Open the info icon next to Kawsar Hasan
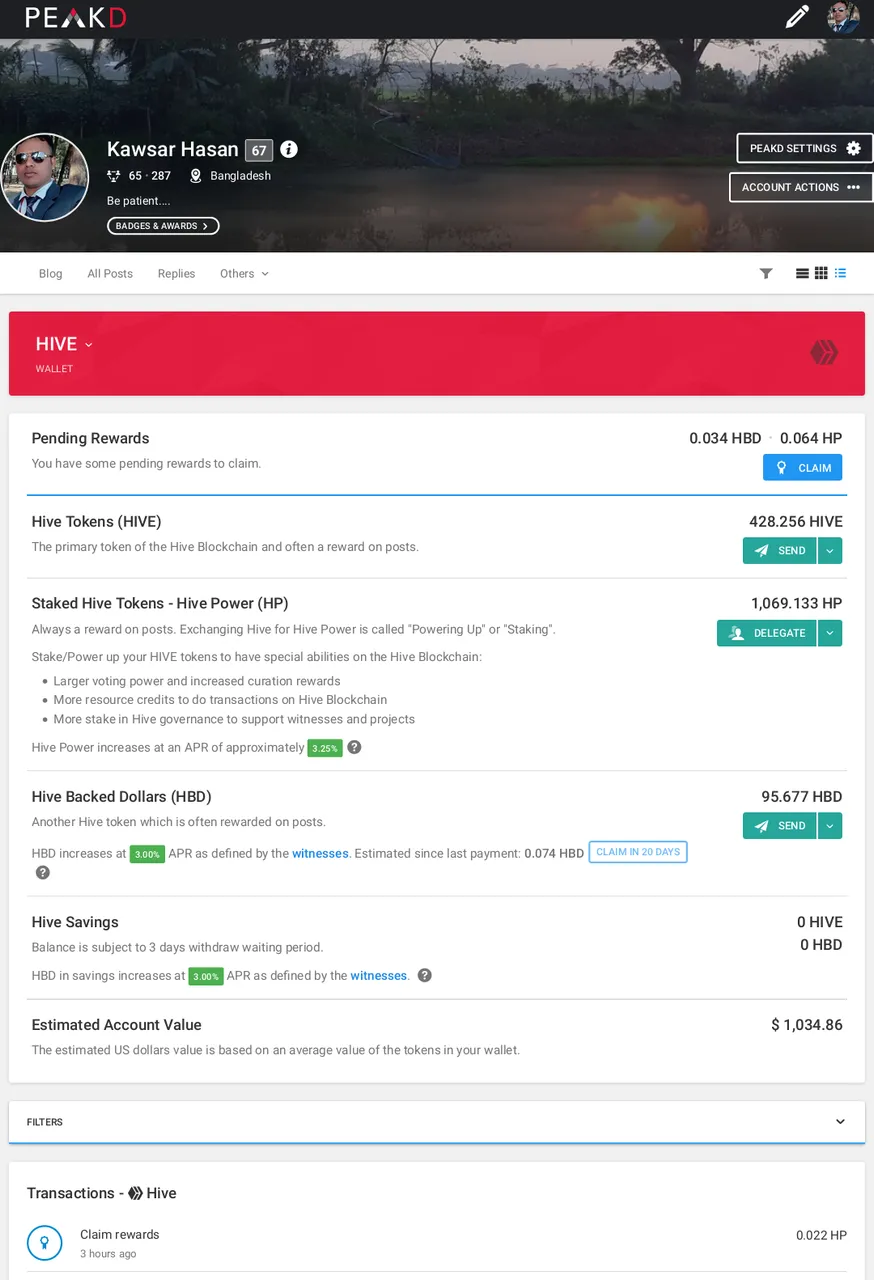874x1280 pixels. pyautogui.click(x=289, y=149)
